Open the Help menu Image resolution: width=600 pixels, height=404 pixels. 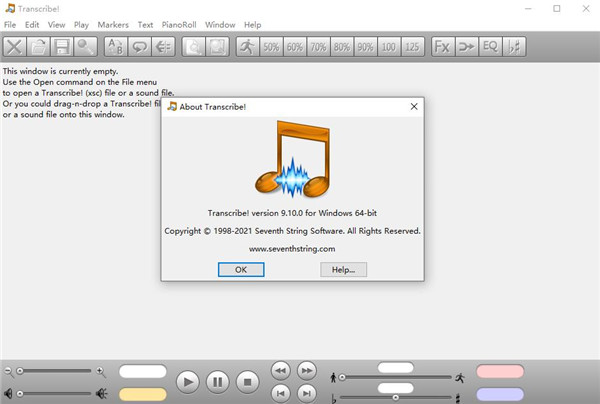[253, 25]
